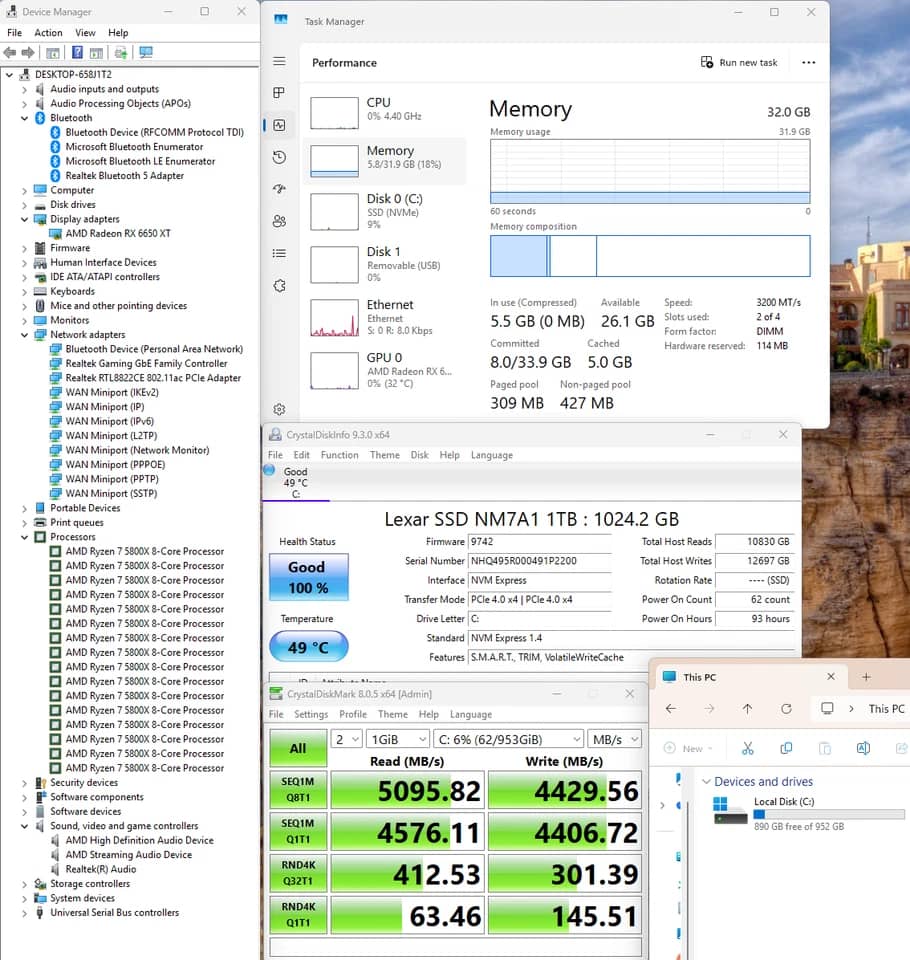Click Serial Number field in CrystalDiskInfo
This screenshot has height=960, width=910.
540,561
